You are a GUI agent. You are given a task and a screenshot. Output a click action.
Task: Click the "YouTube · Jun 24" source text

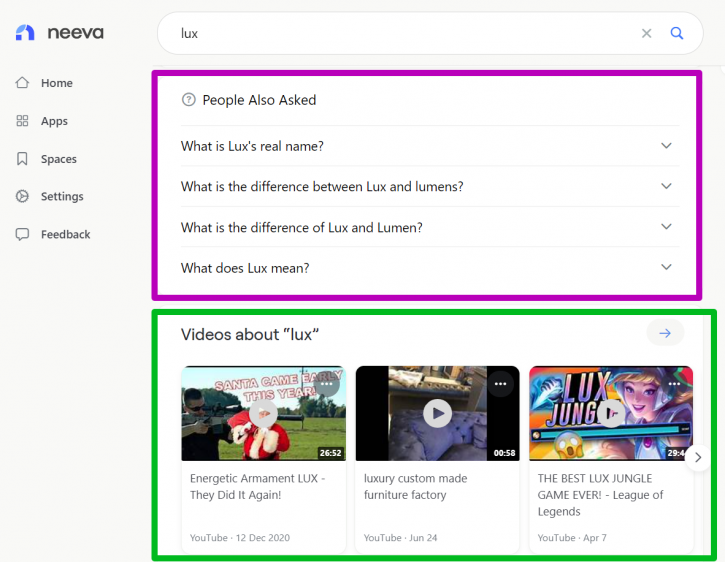(400, 538)
